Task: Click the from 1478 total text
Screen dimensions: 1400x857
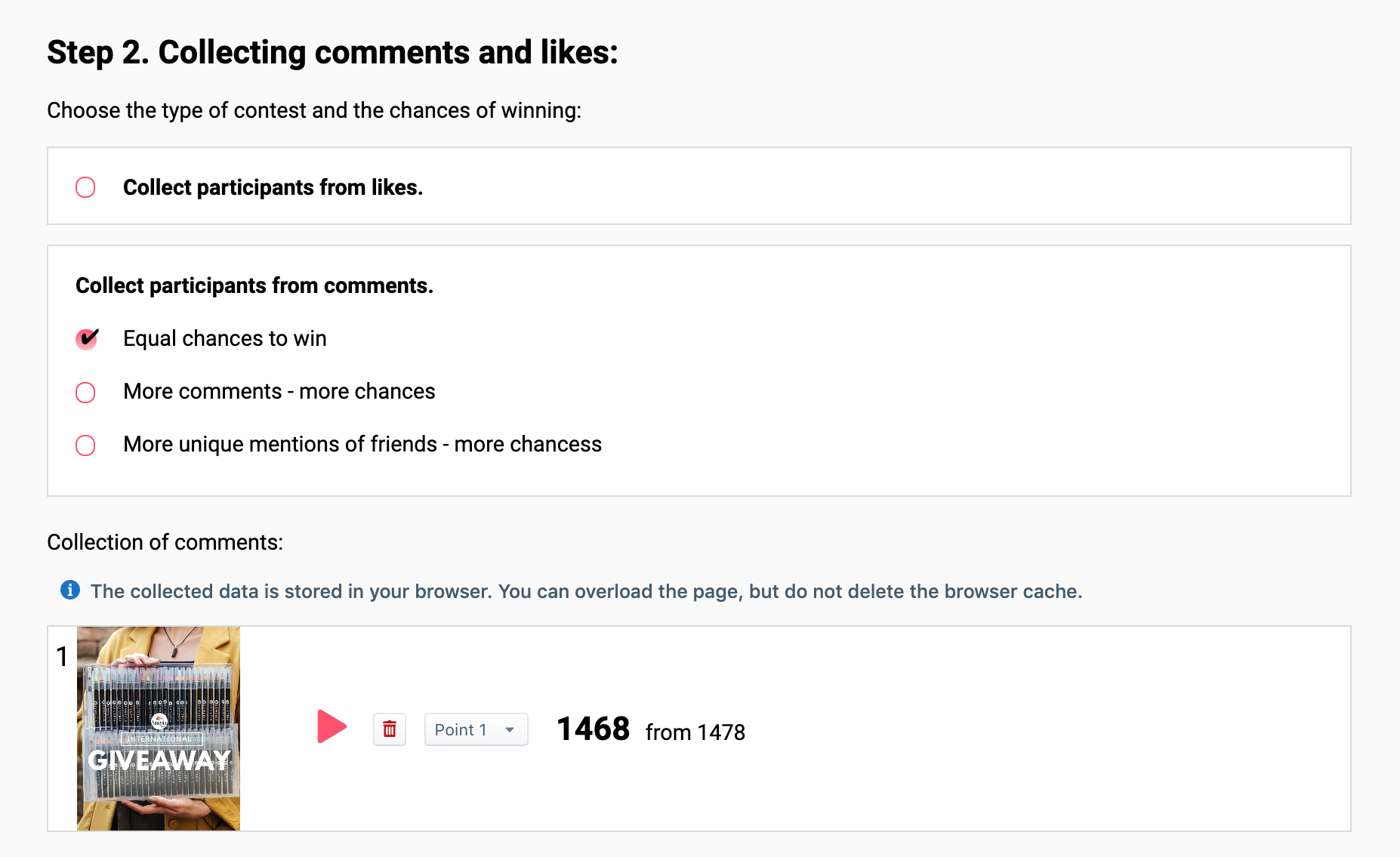Action: (x=695, y=732)
